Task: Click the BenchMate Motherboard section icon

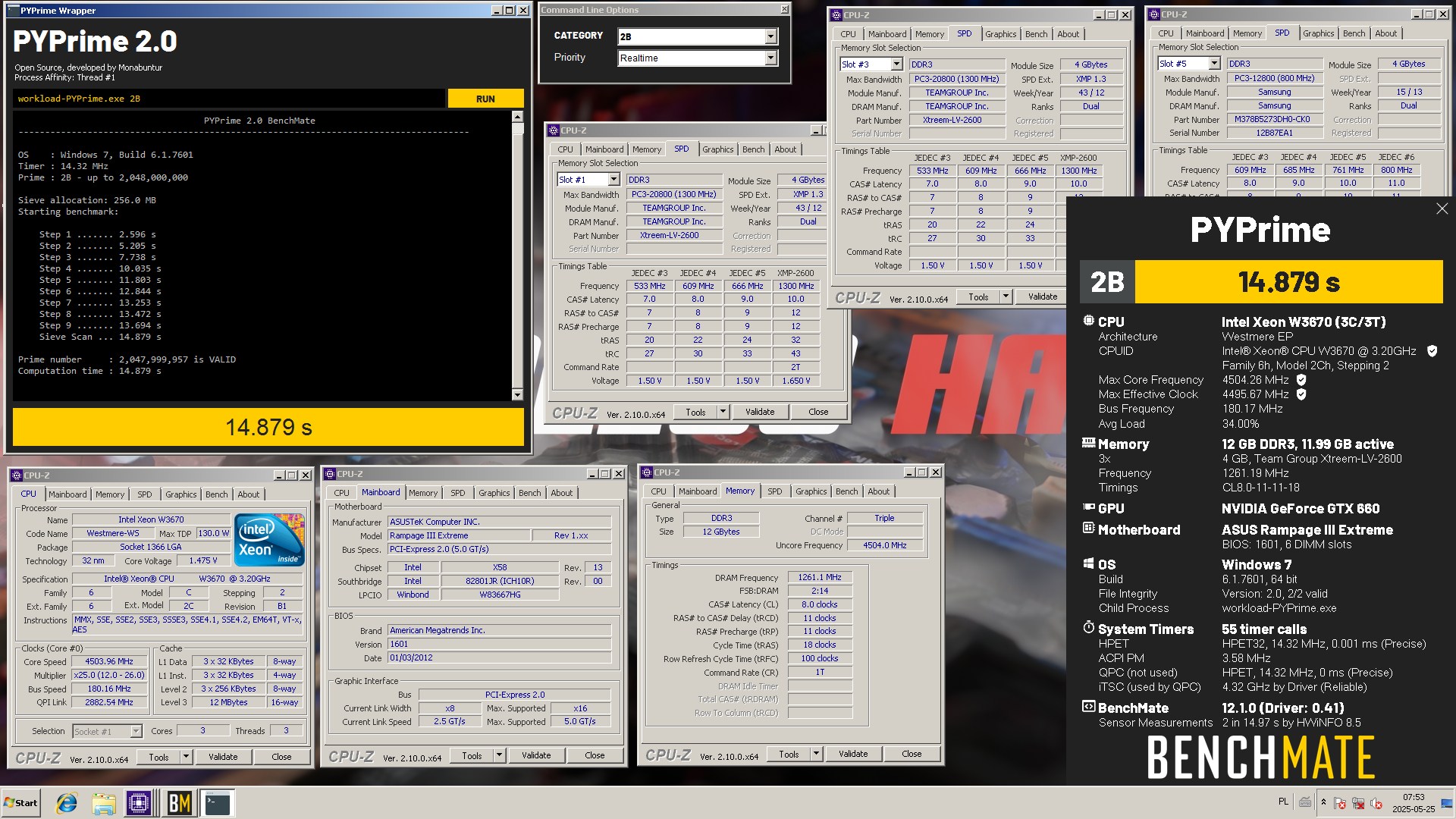Action: click(x=1088, y=529)
